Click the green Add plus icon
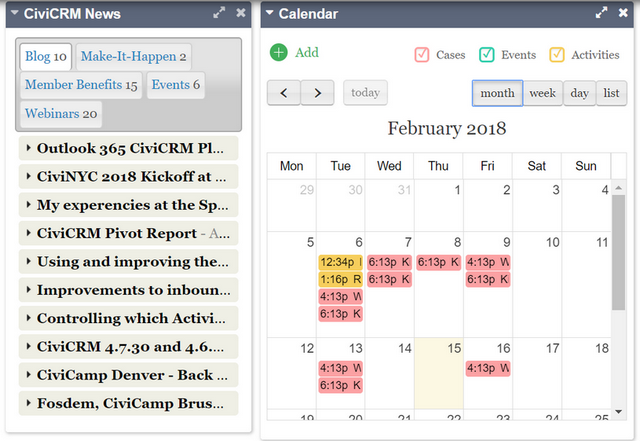Viewport: 640px width, 441px height. point(279,52)
